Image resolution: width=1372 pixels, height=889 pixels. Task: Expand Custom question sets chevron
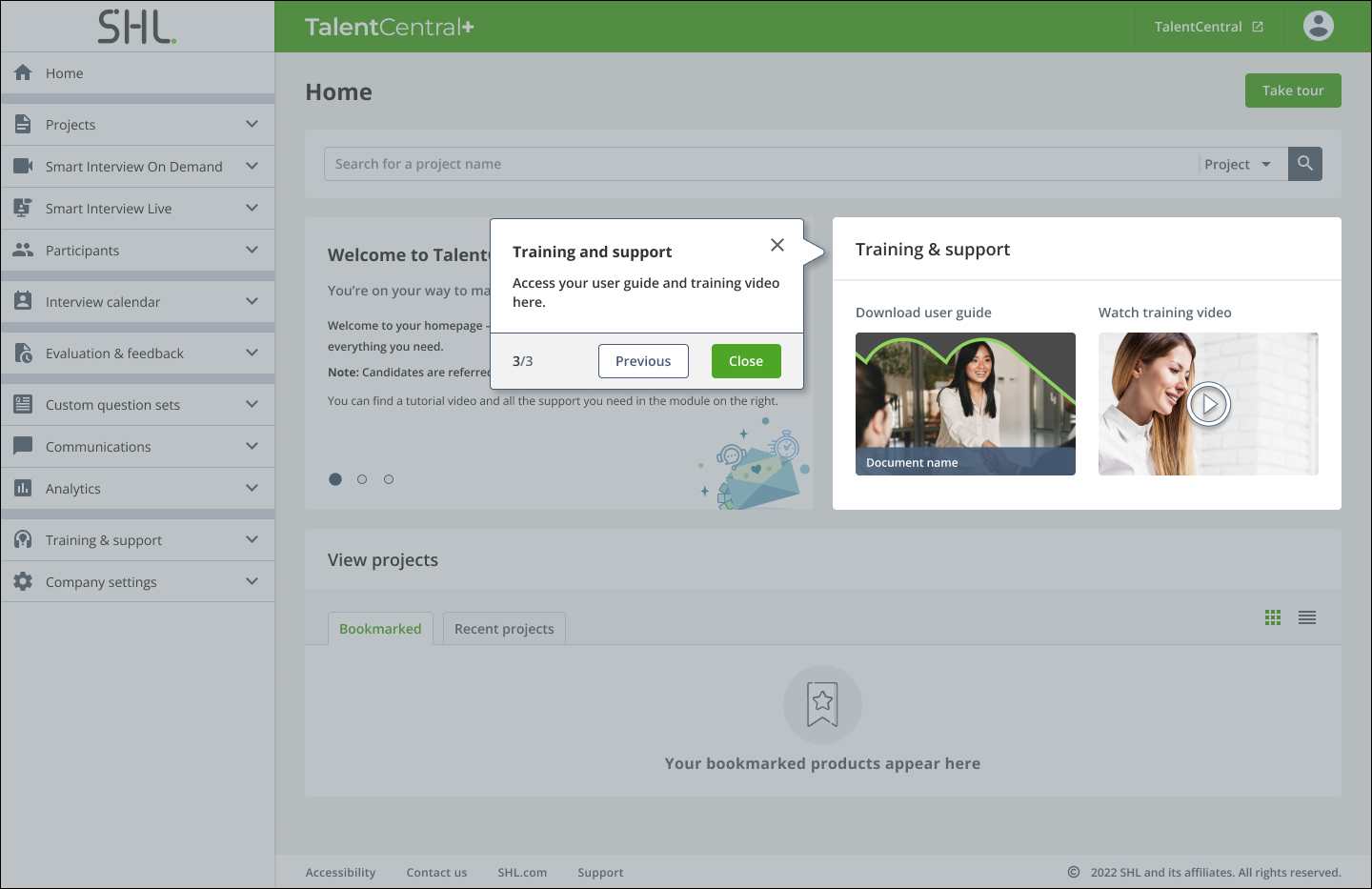252,404
